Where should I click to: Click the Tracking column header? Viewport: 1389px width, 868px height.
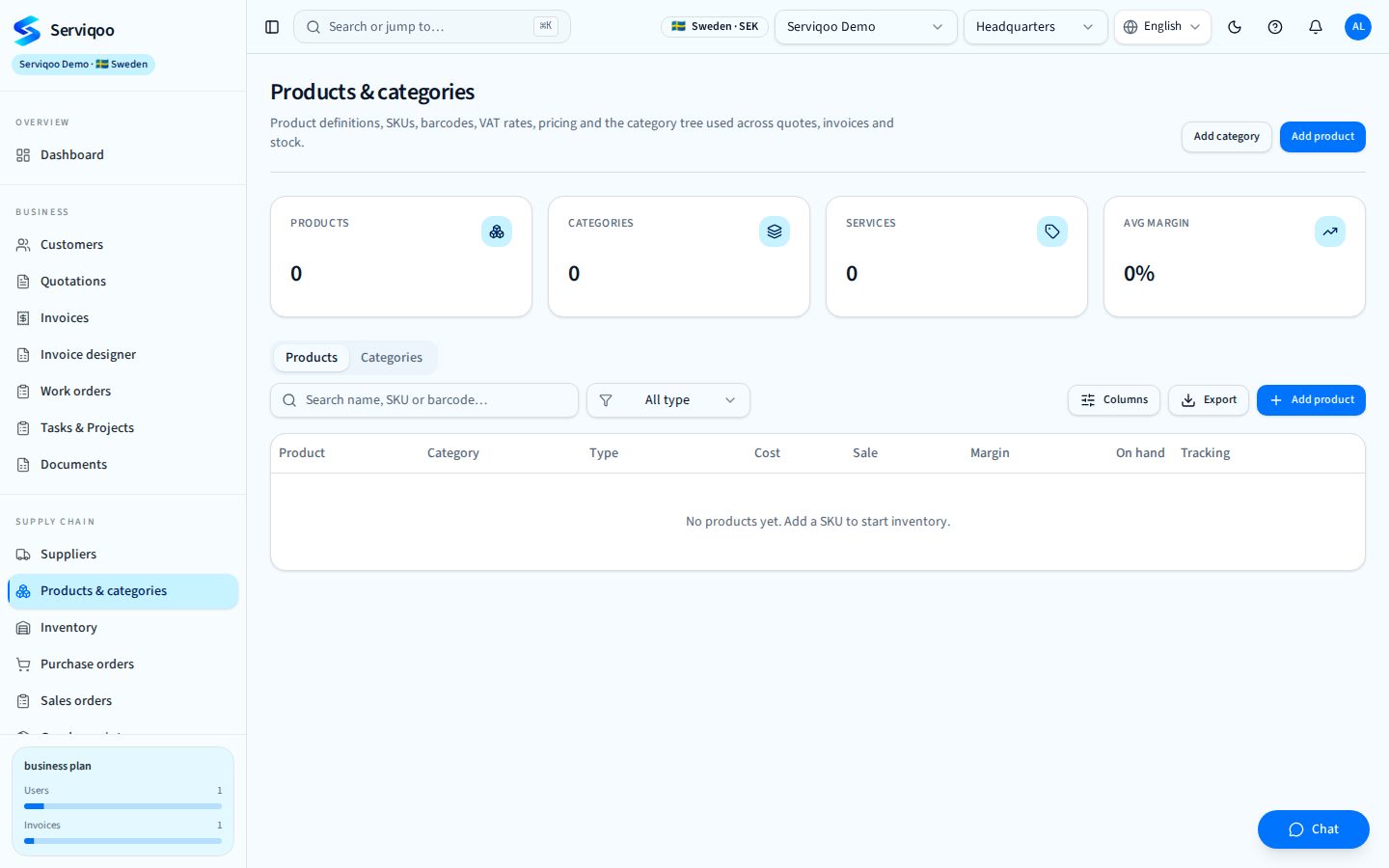(1205, 453)
